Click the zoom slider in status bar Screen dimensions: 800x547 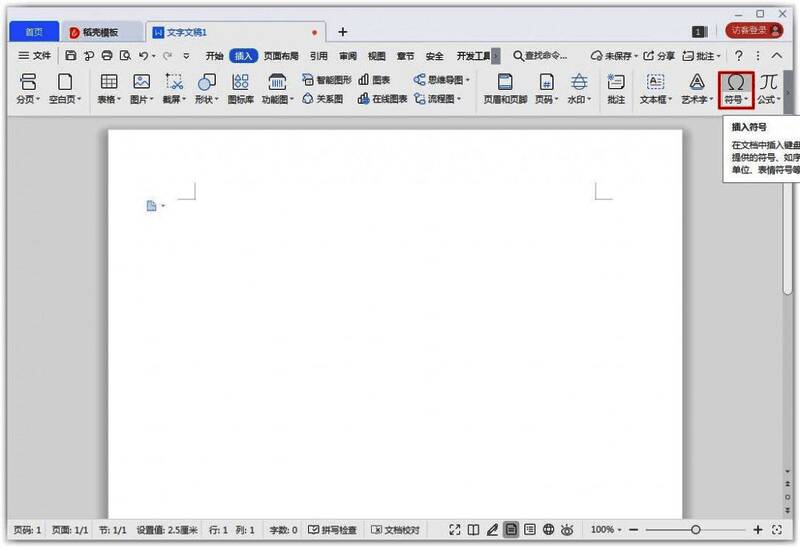tap(695, 529)
